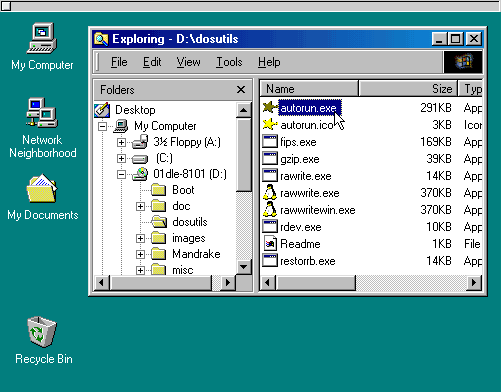The height and width of the screenshot is (392, 501).
Task: Click My Computer icon in folder tree
Action: (121, 126)
